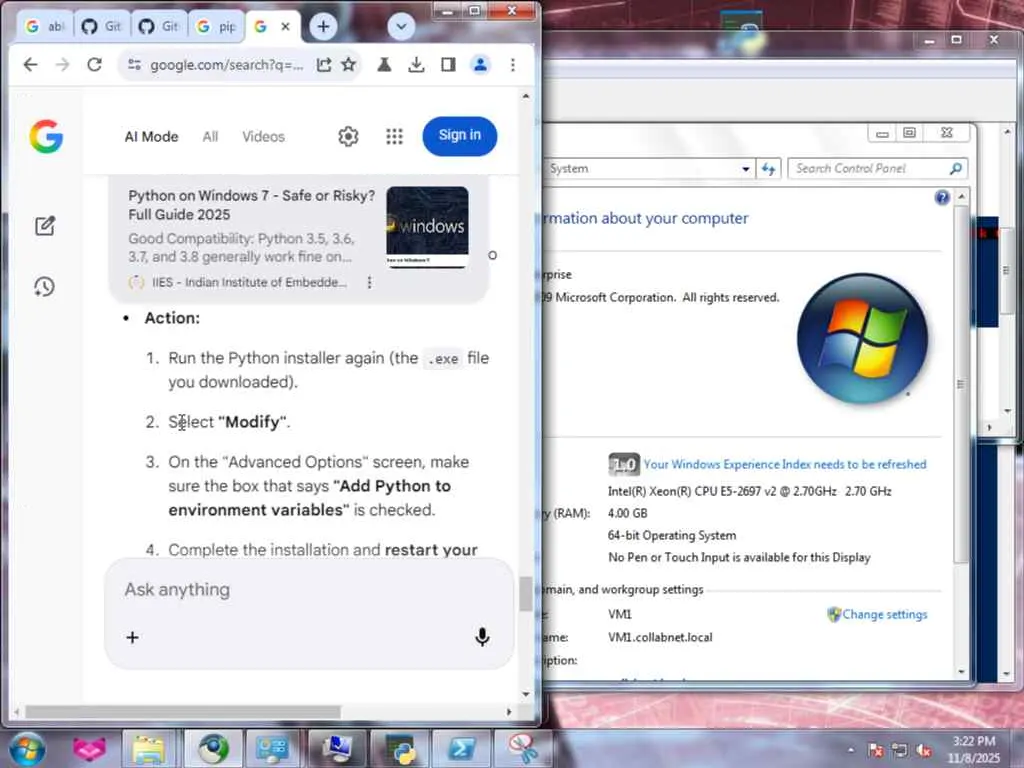Toggle Chrome side panel icon

coord(448,64)
